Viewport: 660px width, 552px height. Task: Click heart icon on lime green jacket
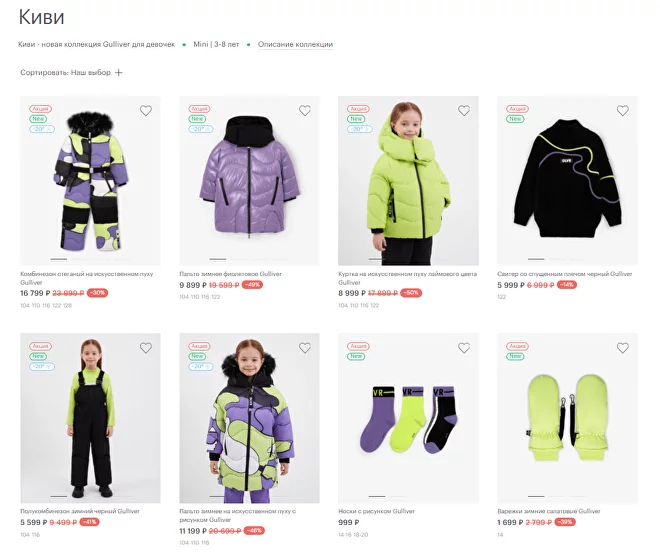(x=464, y=110)
